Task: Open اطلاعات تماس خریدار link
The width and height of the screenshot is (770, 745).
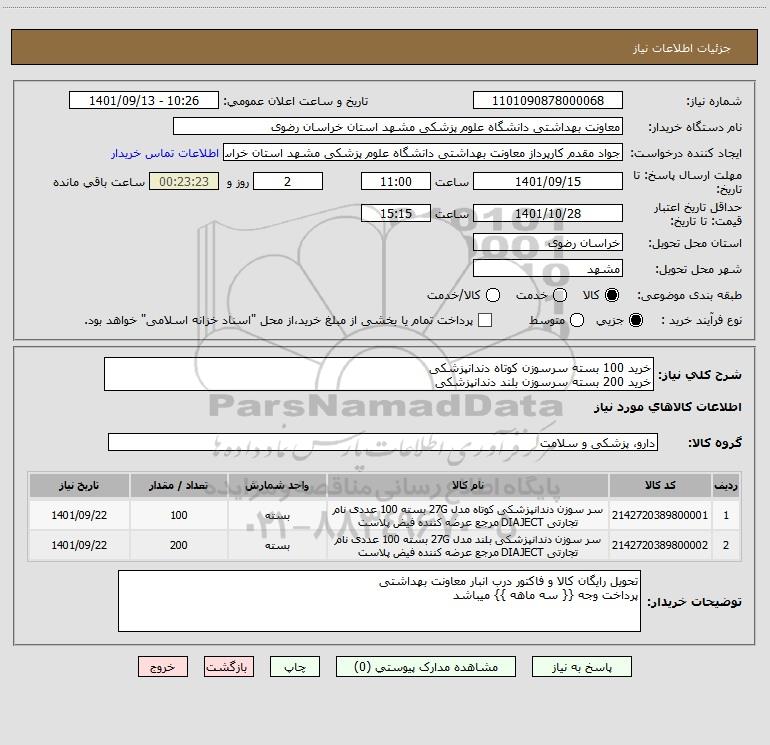Action: tap(165, 153)
